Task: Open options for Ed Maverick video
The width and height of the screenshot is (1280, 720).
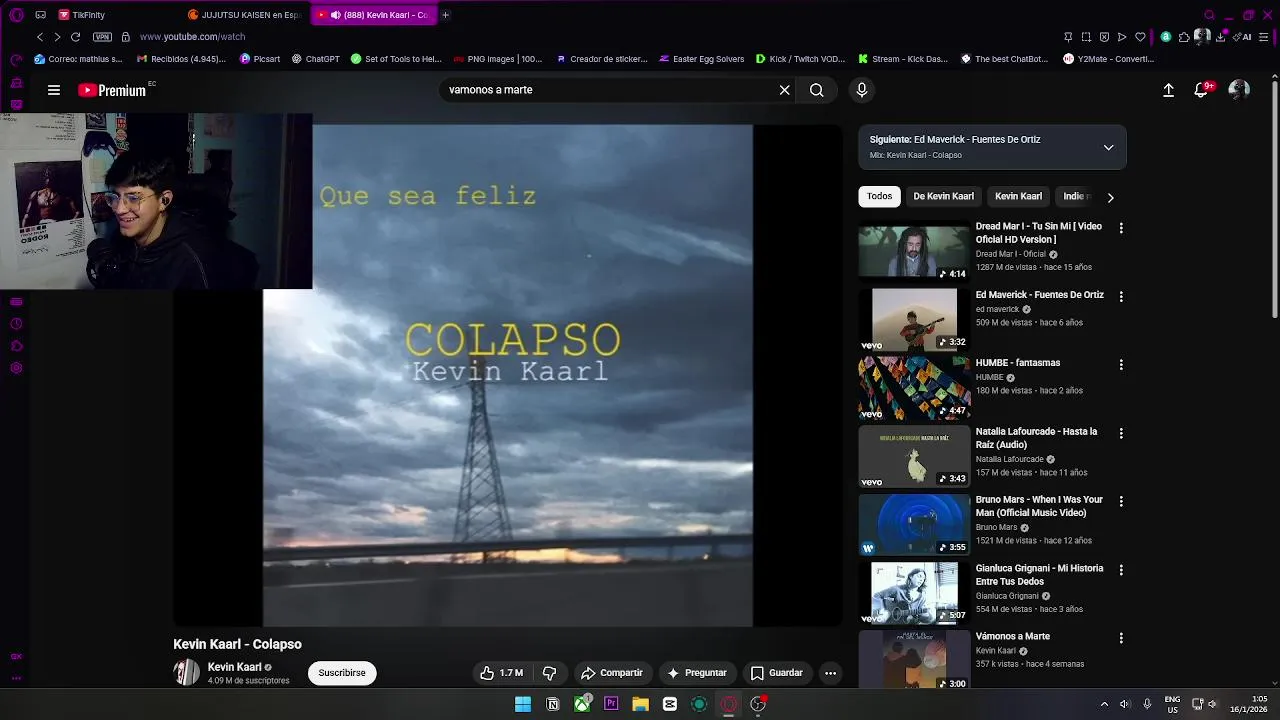Action: (1121, 297)
